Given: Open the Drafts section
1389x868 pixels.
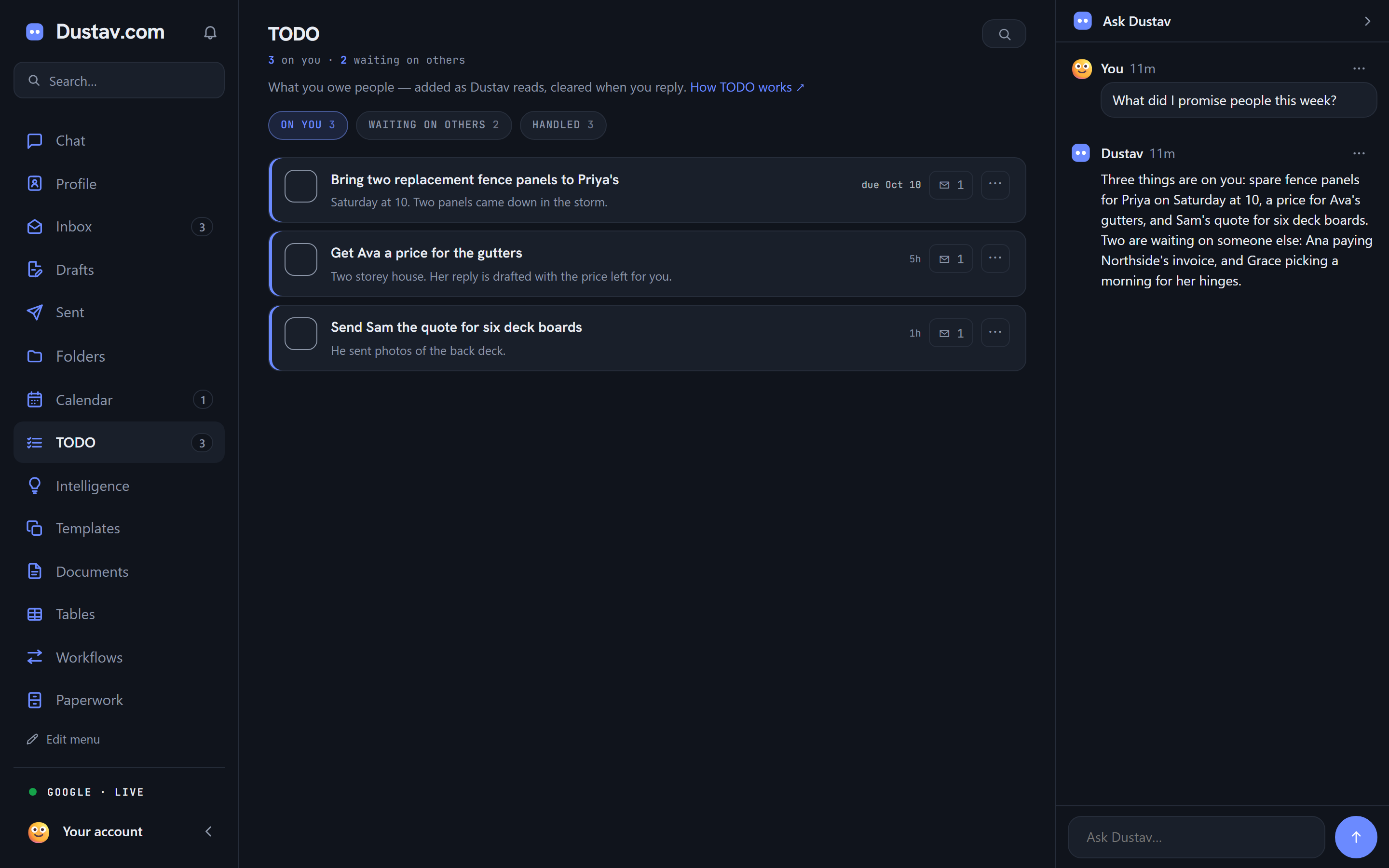Looking at the screenshot, I should (119, 270).
